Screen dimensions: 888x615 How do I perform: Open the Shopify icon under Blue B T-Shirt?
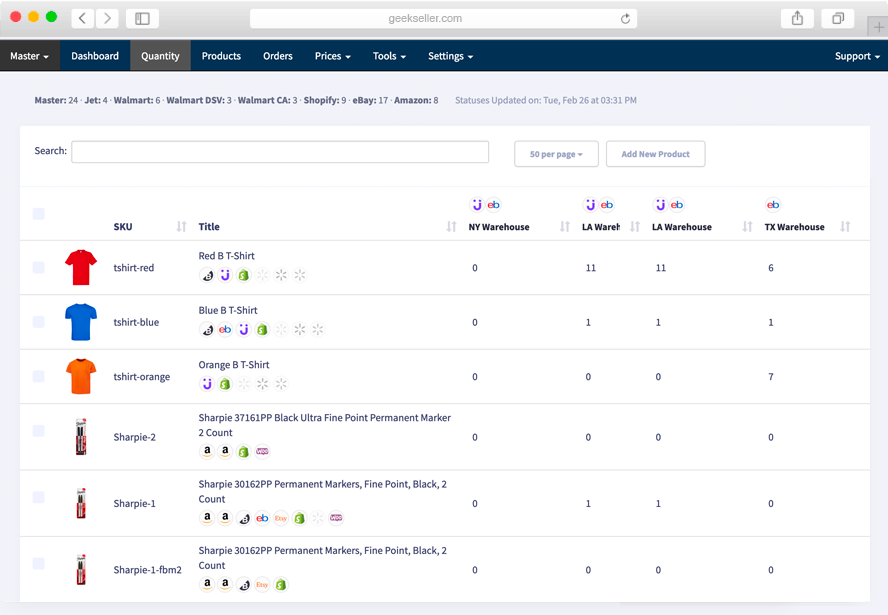click(262, 330)
